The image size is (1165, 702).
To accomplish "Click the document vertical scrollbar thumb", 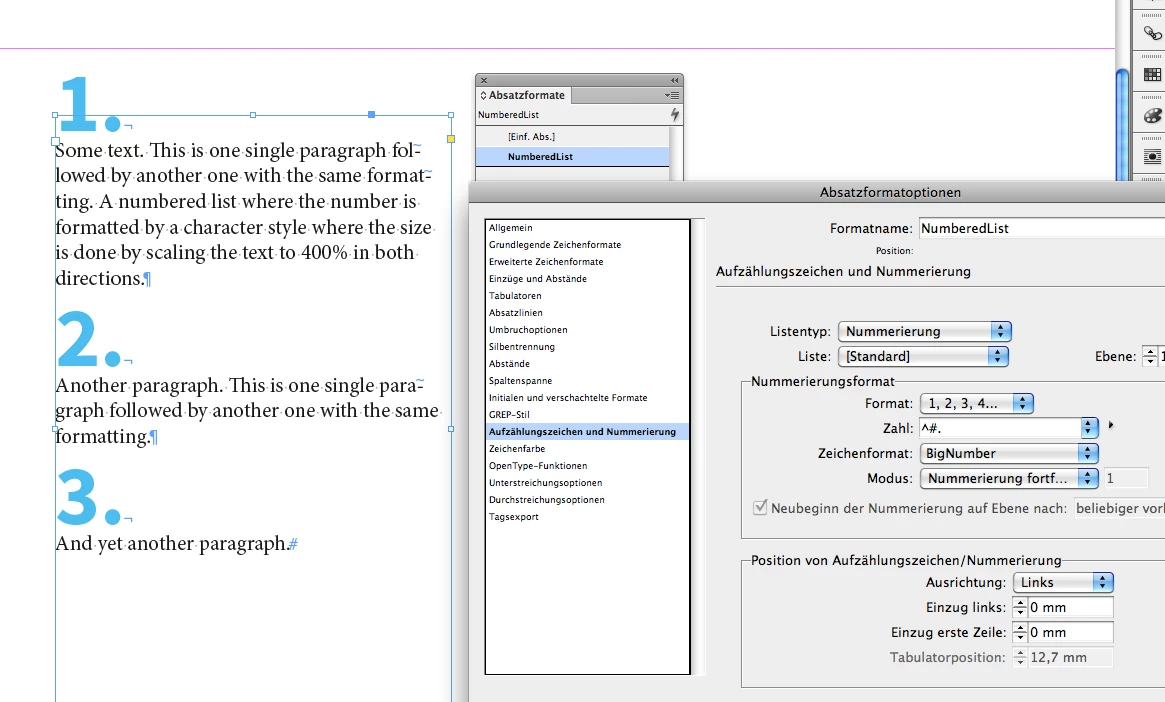I will coord(1122,123).
